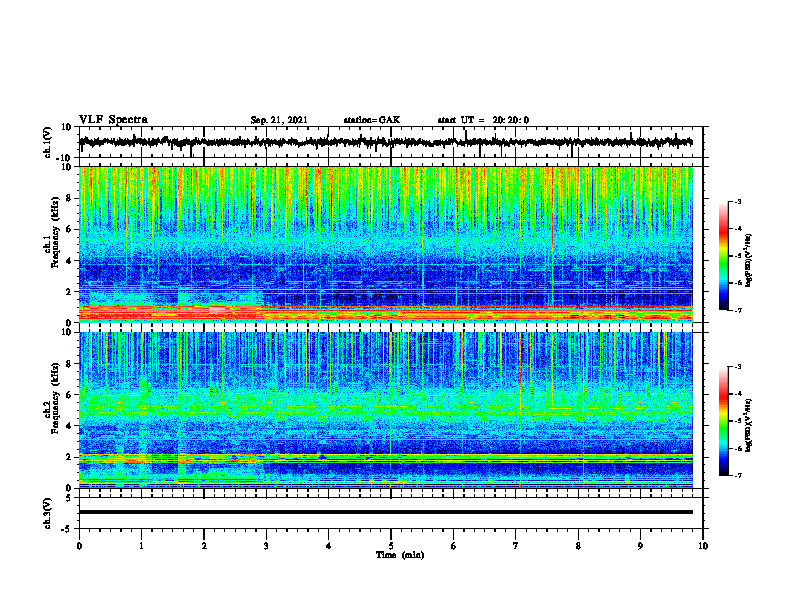The height and width of the screenshot is (612, 792).
Task: Click the "ch.3(V)" y-axis label
Action: 48,514
